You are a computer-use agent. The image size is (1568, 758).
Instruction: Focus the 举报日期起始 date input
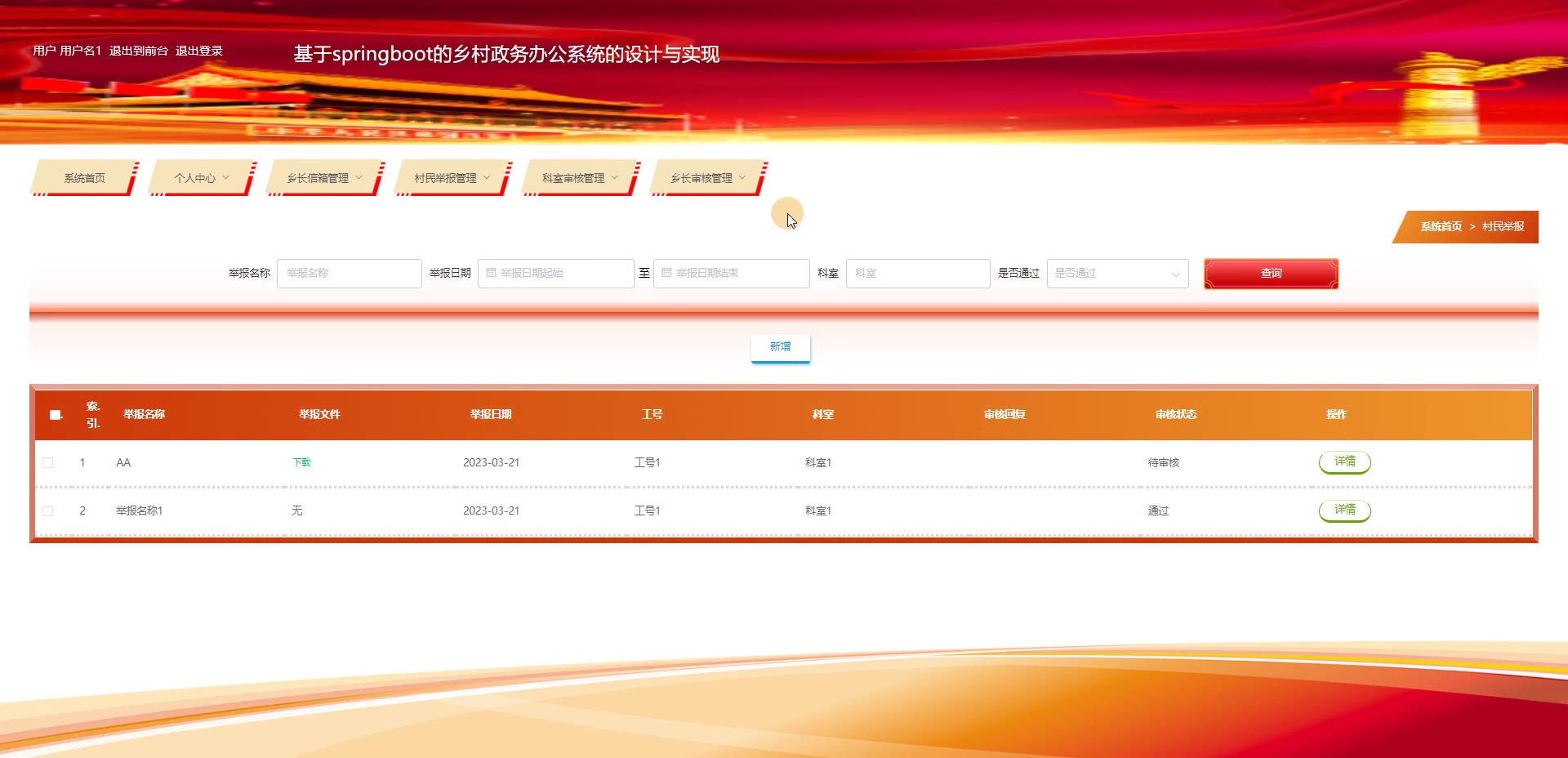(x=556, y=274)
